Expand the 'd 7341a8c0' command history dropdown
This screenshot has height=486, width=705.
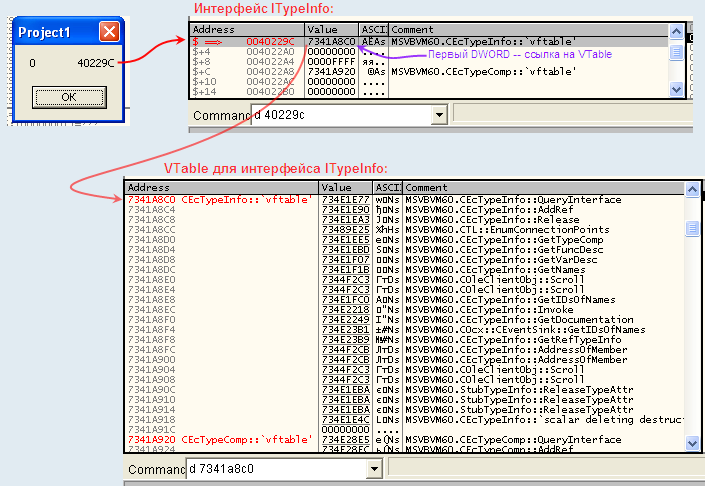tap(373, 469)
